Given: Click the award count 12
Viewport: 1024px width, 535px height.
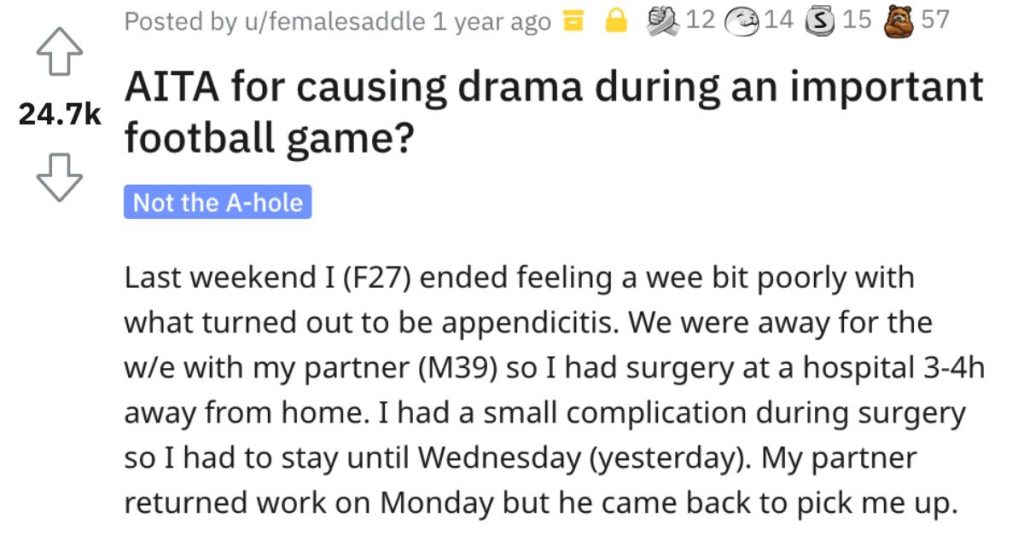Looking at the screenshot, I should click(700, 20).
